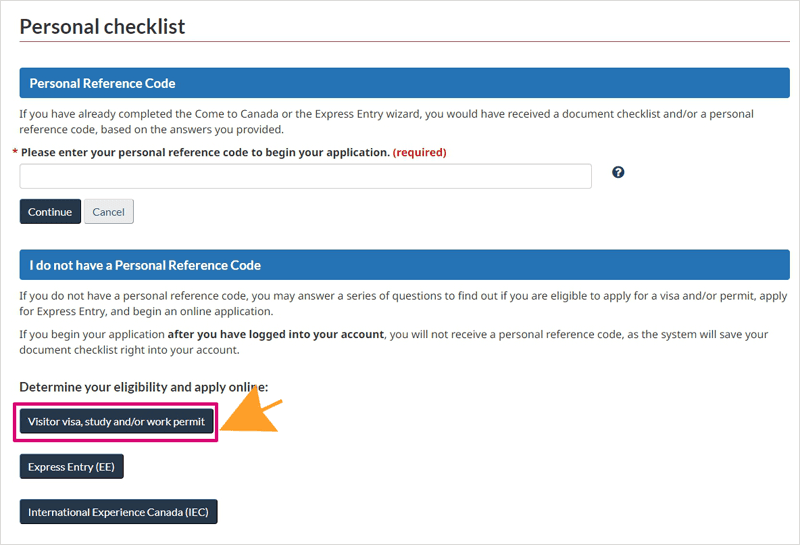Select the Express Entry (EE) button
The width and height of the screenshot is (800, 545).
pyautogui.click(x=71, y=466)
